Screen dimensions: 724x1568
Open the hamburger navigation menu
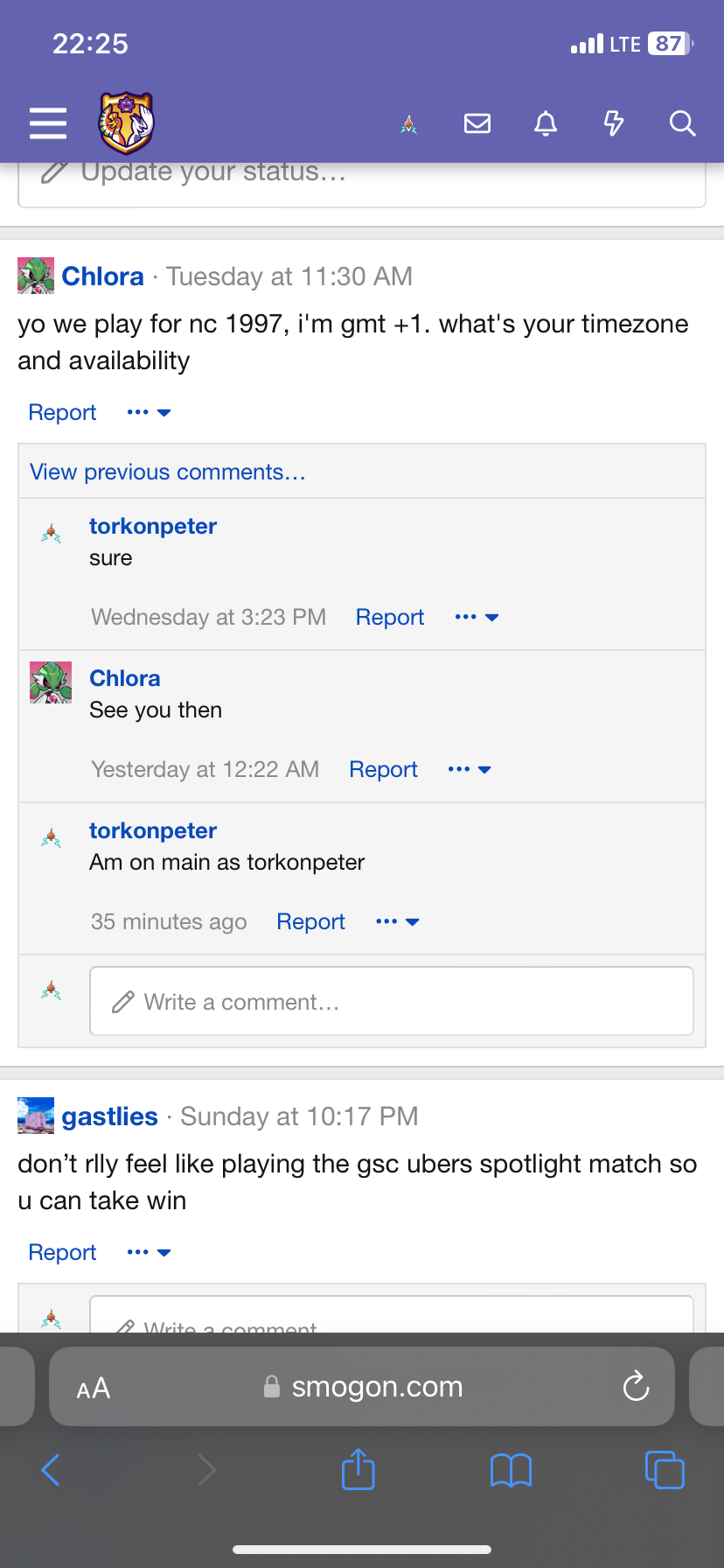pyautogui.click(x=48, y=123)
